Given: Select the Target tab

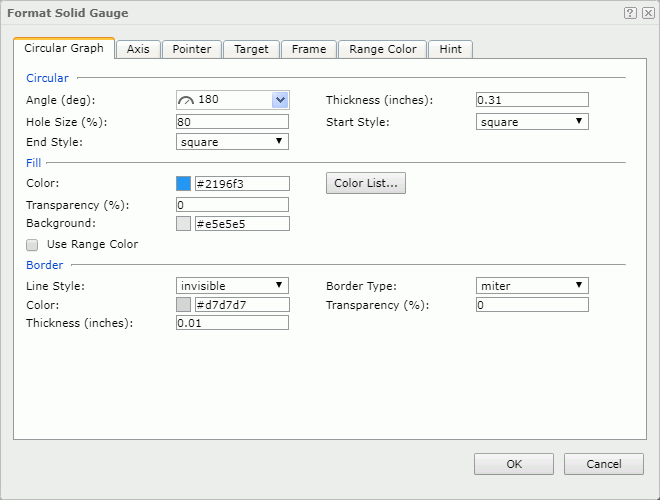Looking at the screenshot, I should click(251, 49).
